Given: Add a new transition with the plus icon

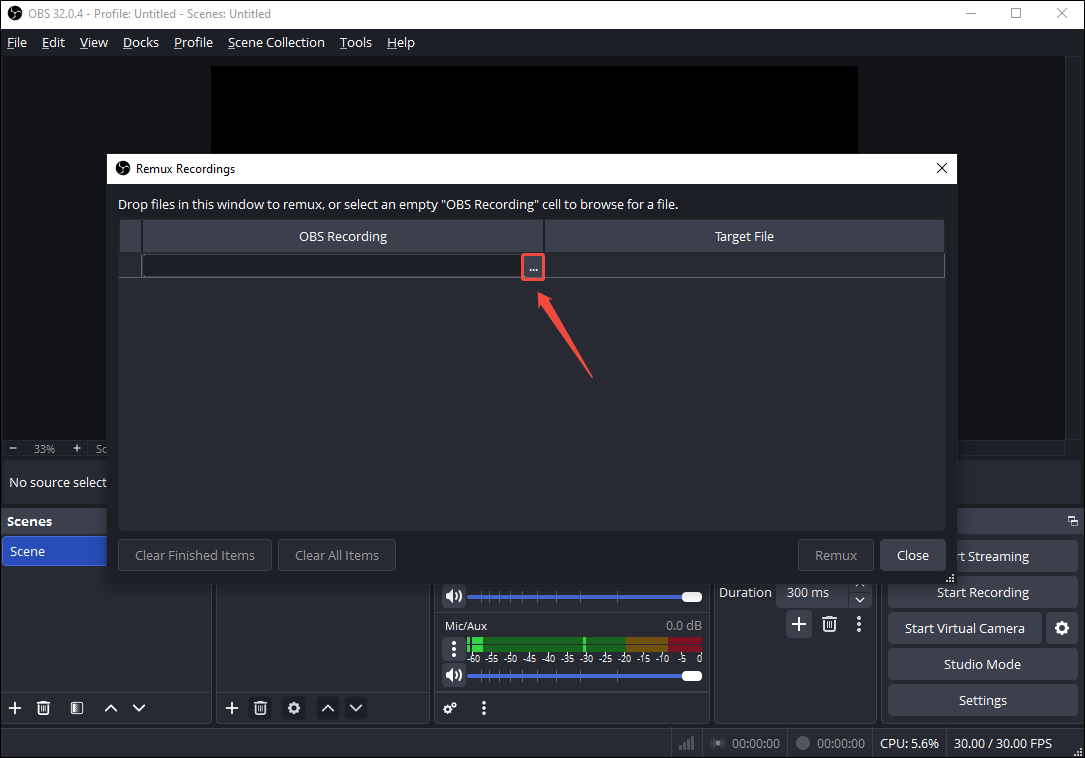Looking at the screenshot, I should pyautogui.click(x=799, y=624).
